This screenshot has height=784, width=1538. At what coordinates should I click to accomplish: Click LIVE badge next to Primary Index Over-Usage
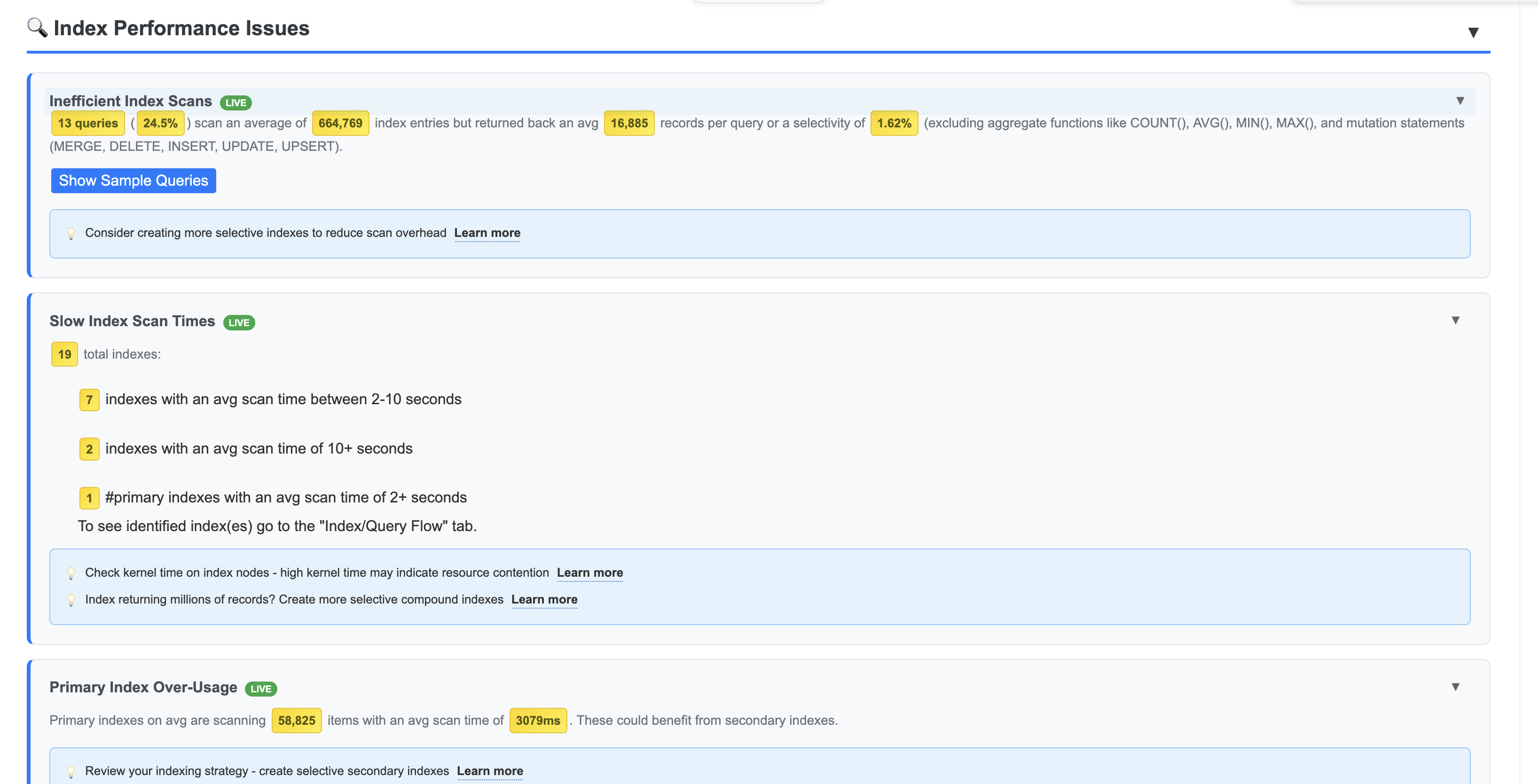click(x=261, y=689)
